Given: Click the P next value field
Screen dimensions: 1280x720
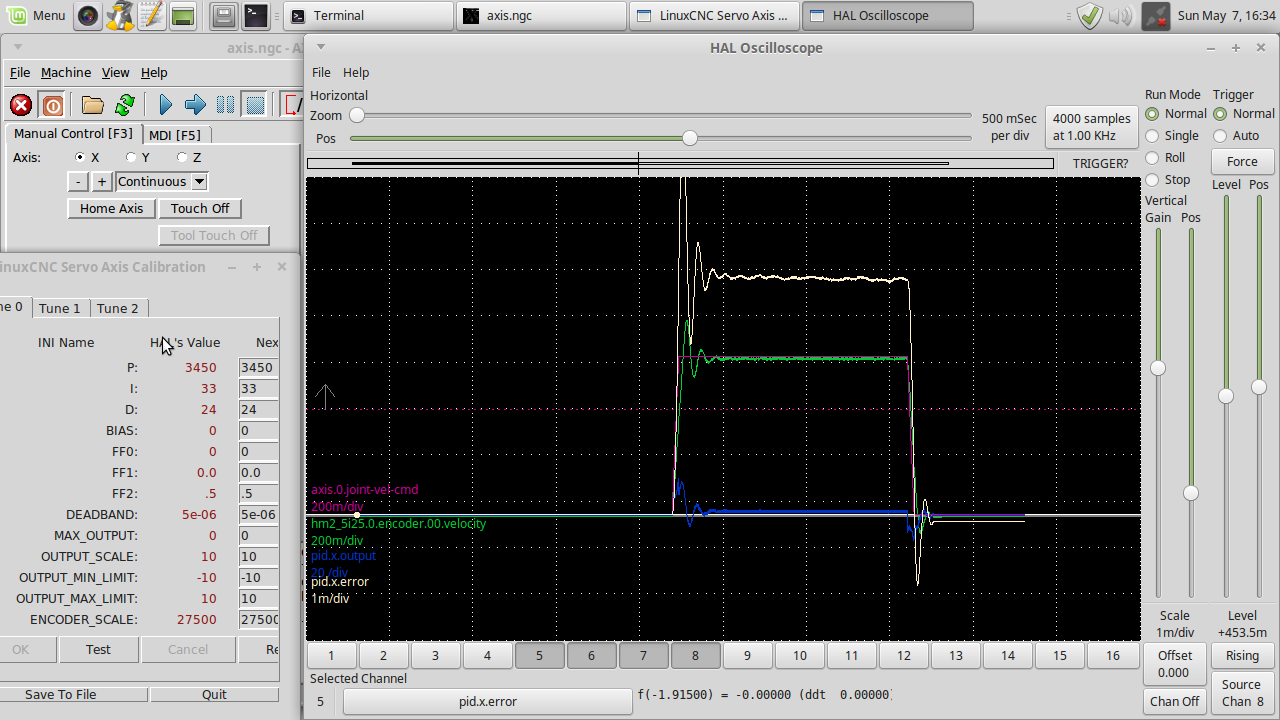Looking at the screenshot, I should pyautogui.click(x=258, y=367).
